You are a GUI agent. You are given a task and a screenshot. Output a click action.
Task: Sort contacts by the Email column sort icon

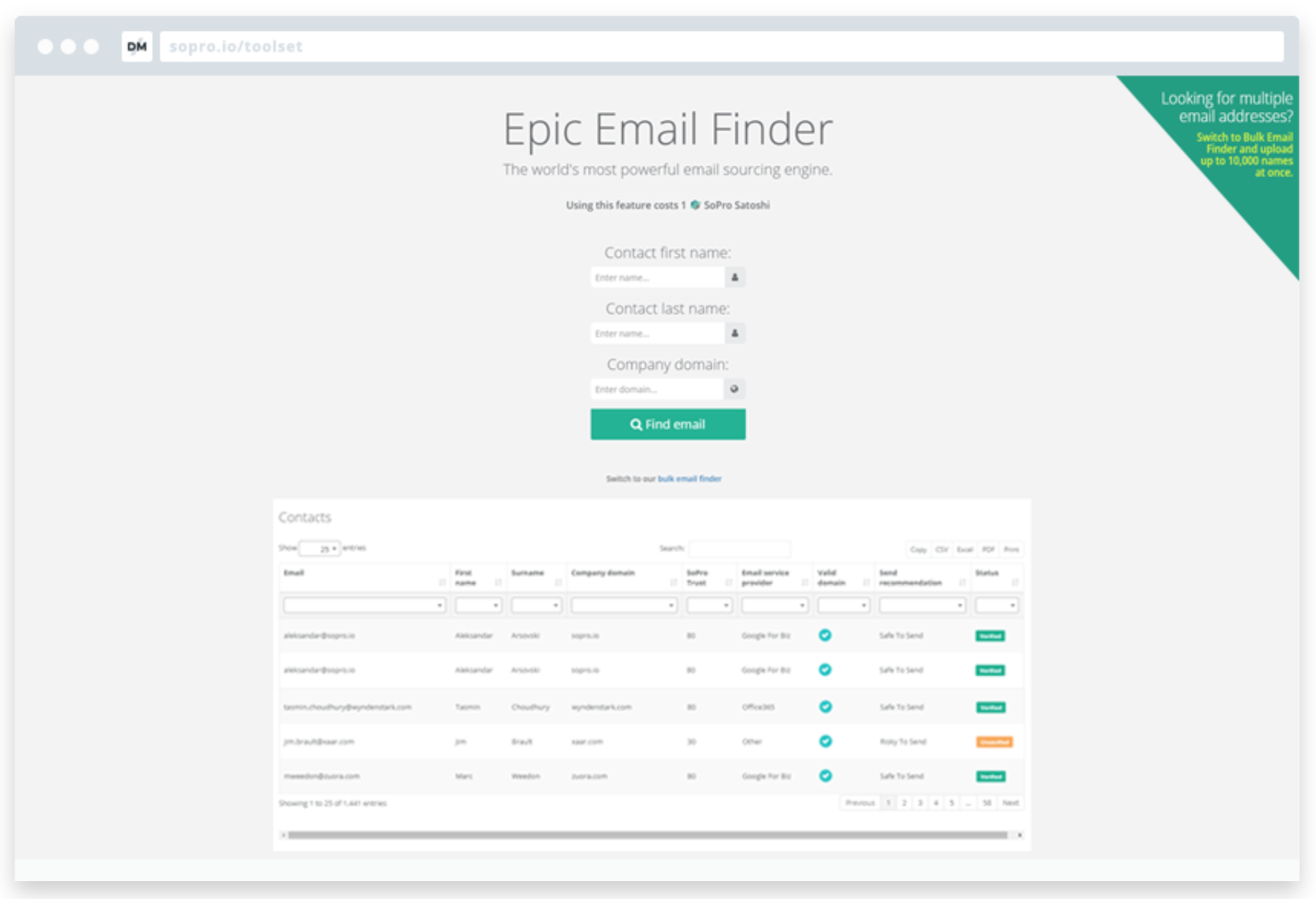pos(442,583)
